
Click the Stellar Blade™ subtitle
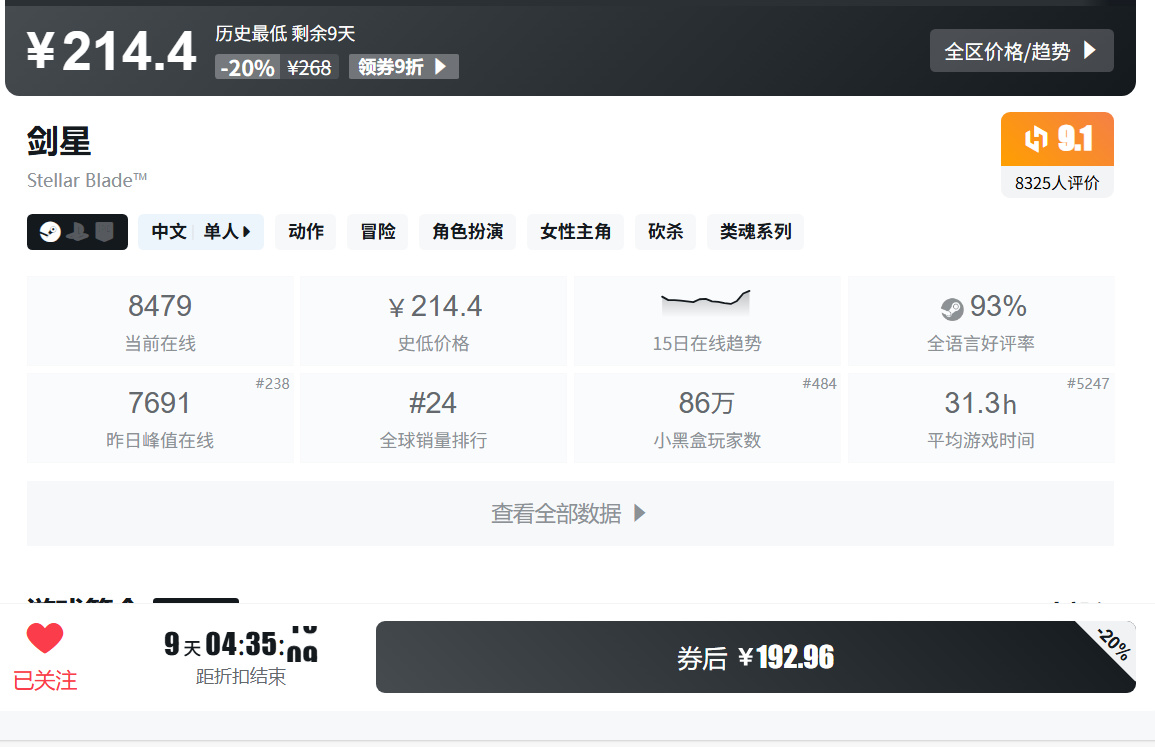pos(87,180)
